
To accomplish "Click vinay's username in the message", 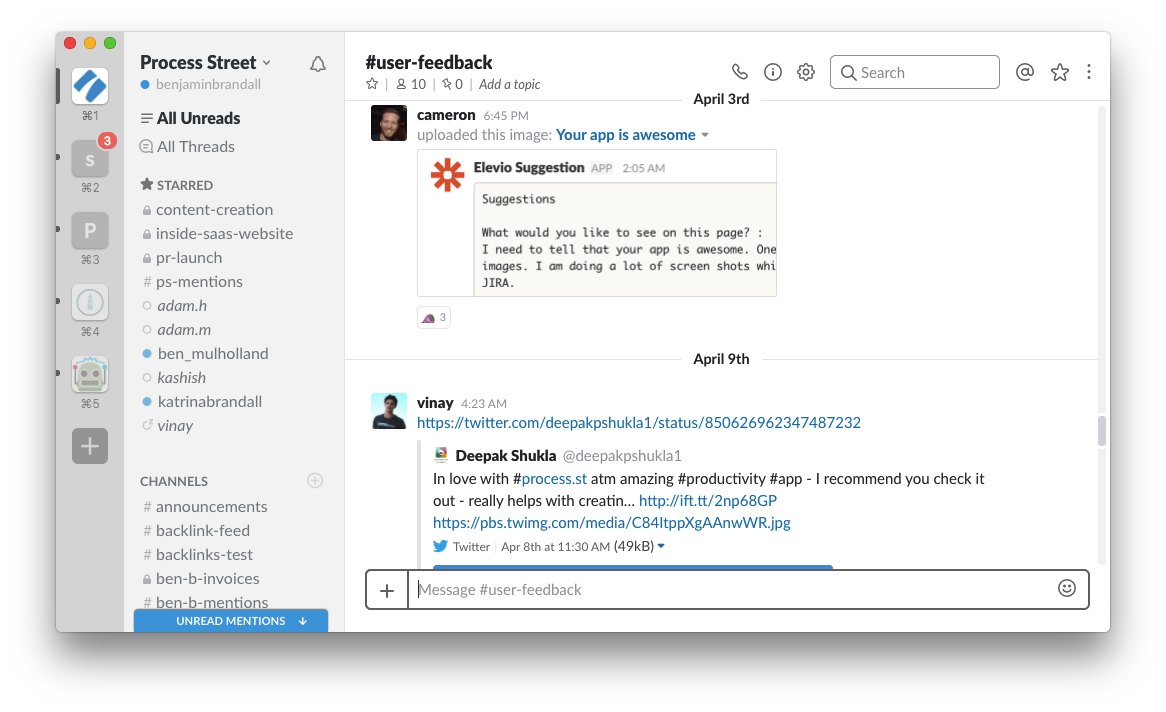I will [x=435, y=402].
